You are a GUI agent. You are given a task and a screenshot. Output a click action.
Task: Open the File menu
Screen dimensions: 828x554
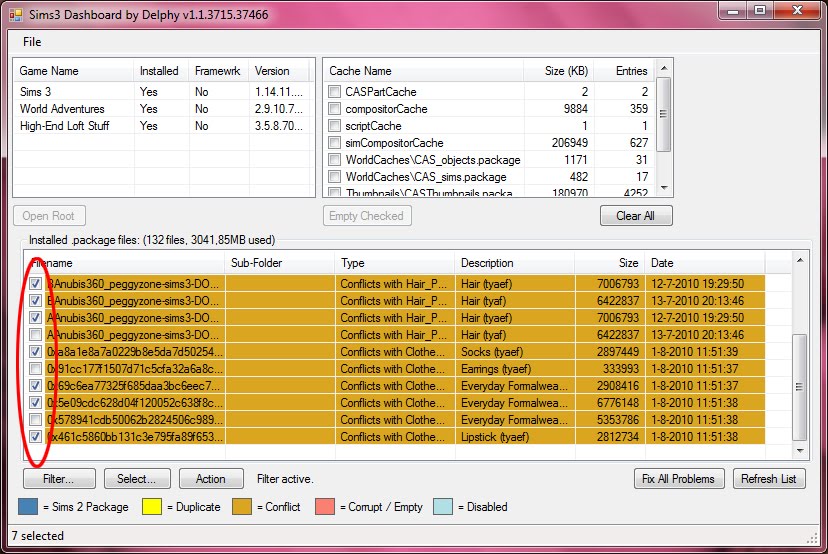pos(32,42)
